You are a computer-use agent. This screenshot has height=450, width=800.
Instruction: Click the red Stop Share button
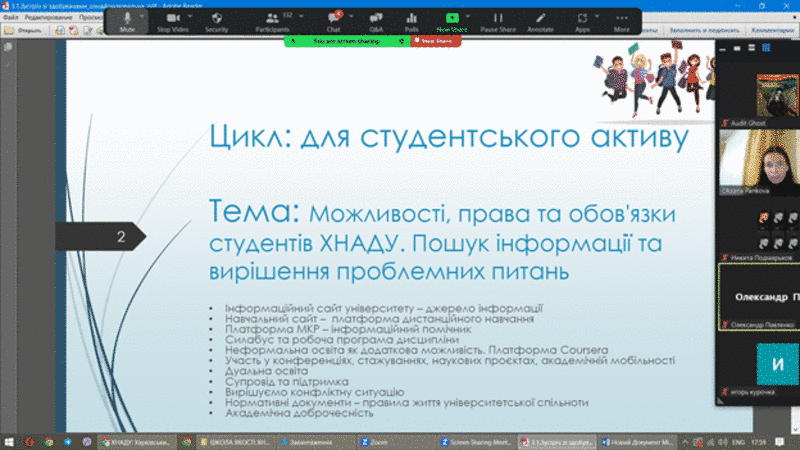[x=435, y=42]
